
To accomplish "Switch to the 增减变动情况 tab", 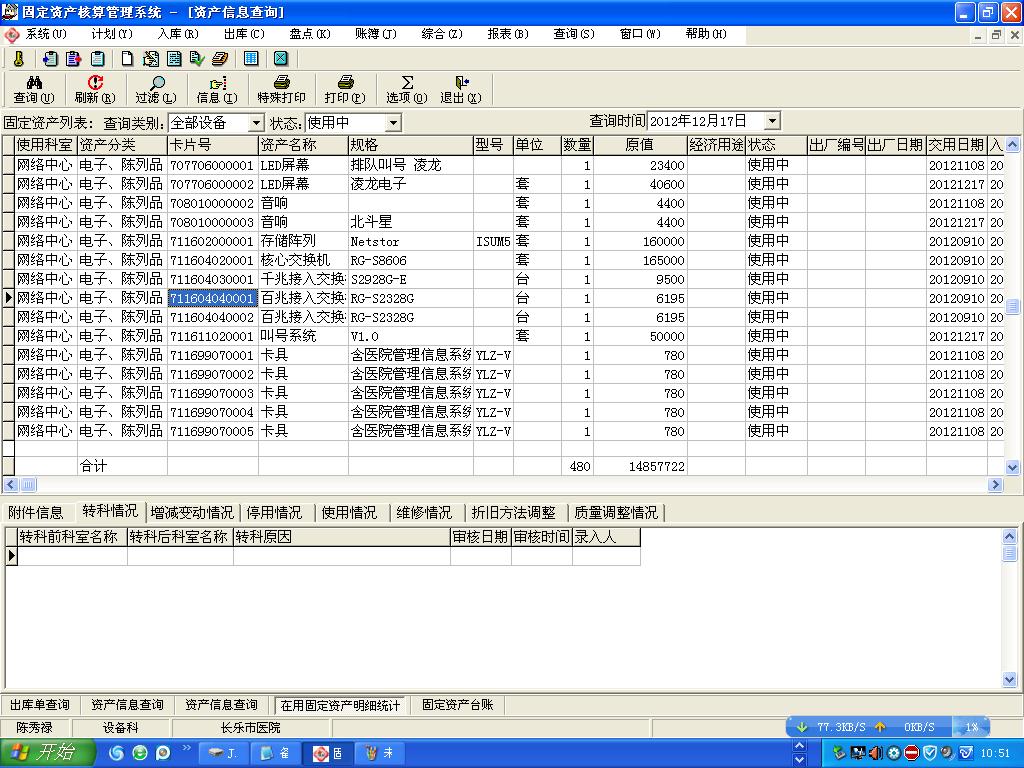I will coord(192,513).
